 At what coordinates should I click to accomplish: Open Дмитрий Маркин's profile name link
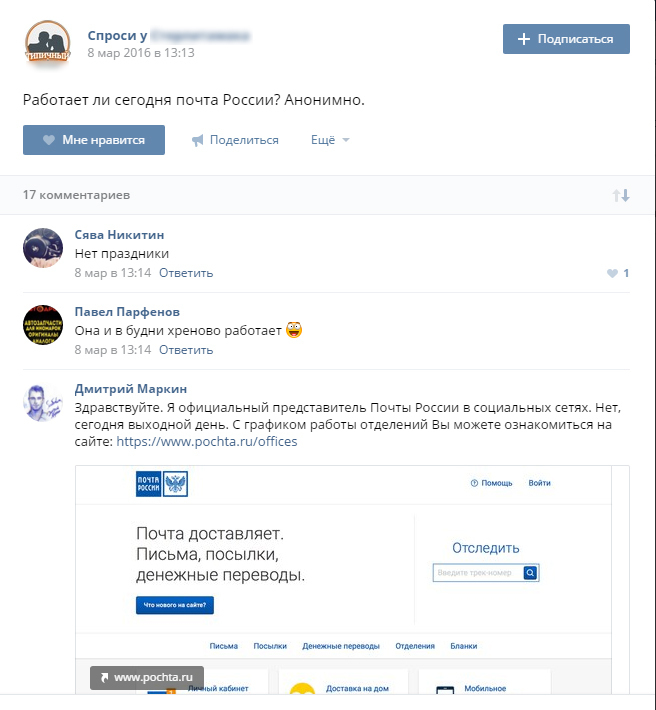pos(130,389)
